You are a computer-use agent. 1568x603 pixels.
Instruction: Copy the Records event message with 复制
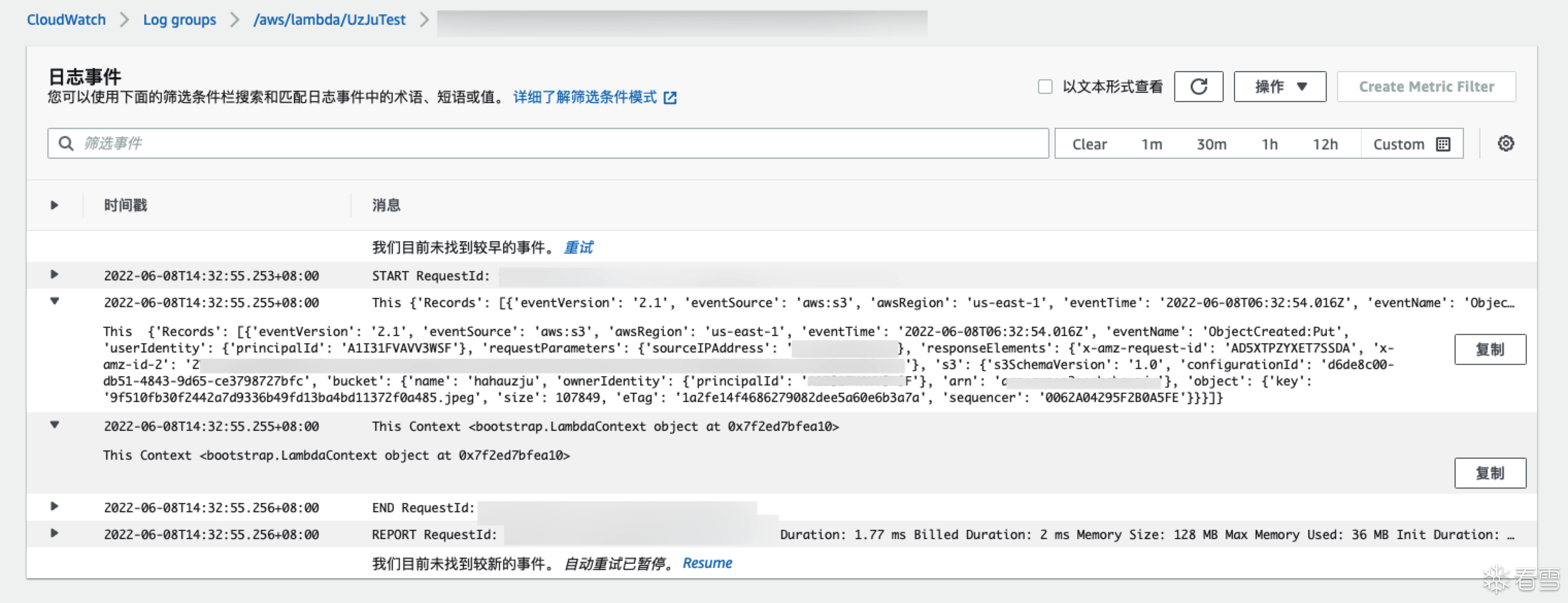1490,349
